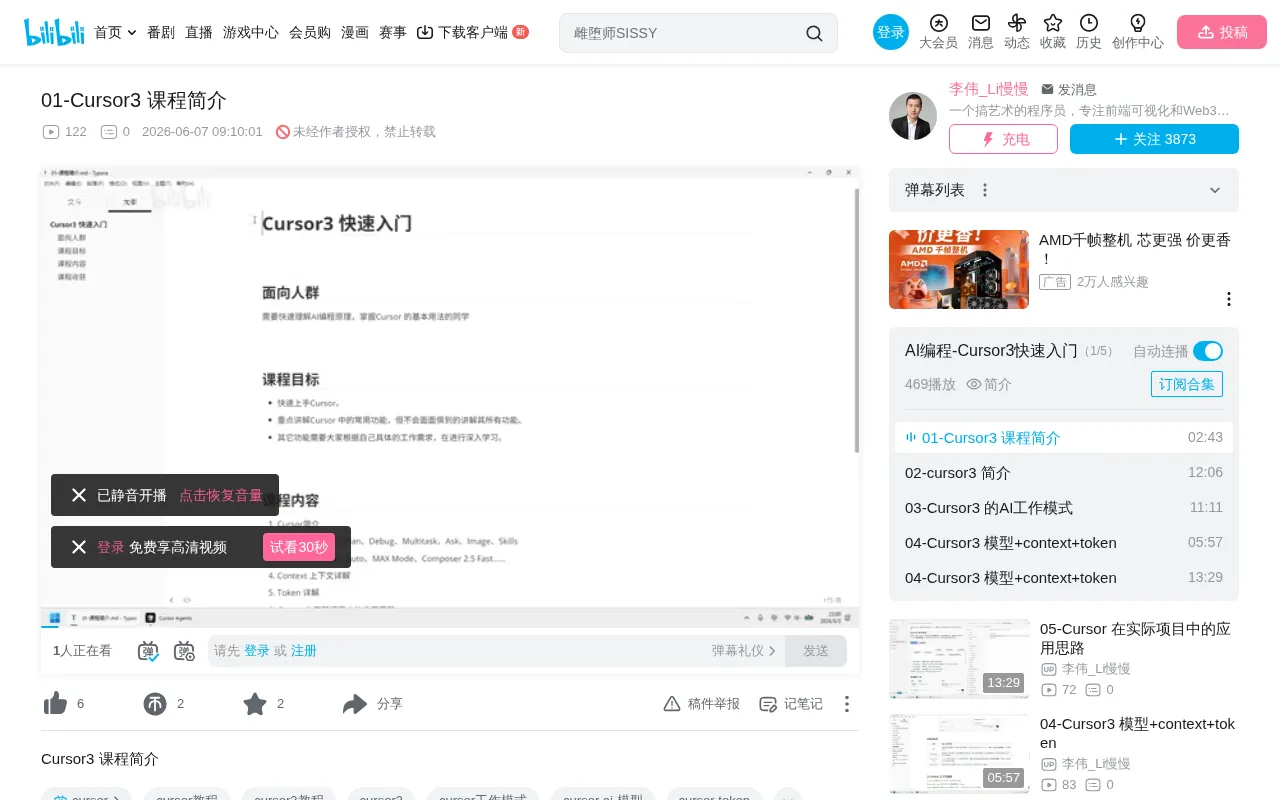This screenshot has height=800, width=1280.
Task: Give coins with the coin icon
Action: [x=155, y=704]
